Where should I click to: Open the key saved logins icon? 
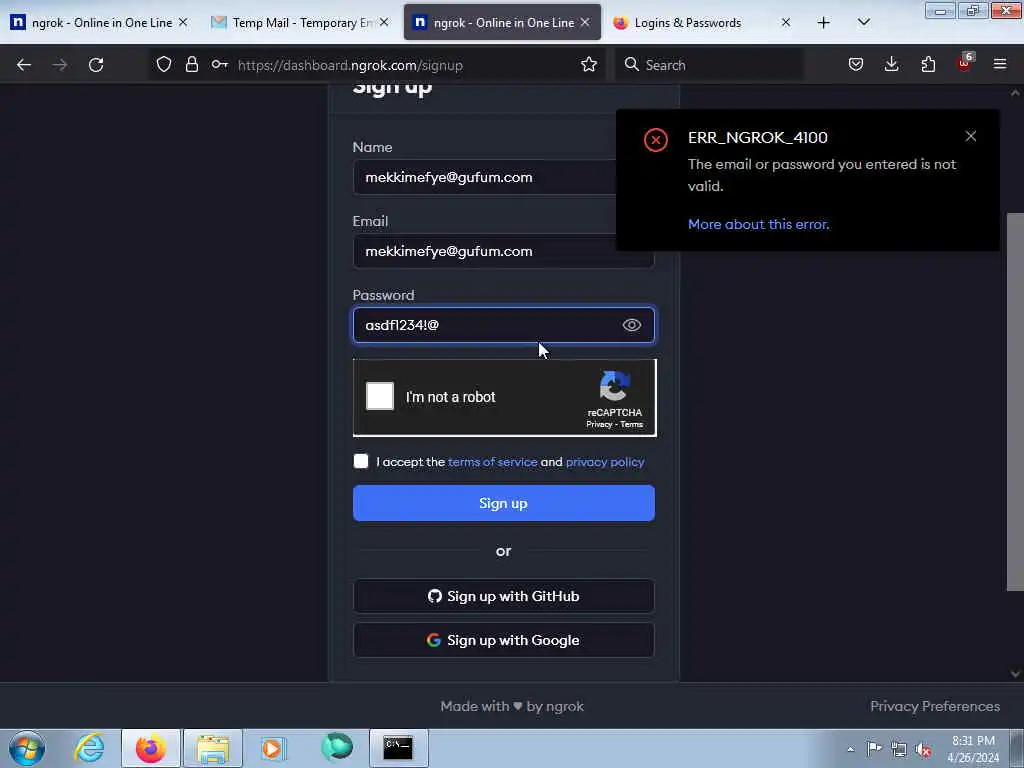[219, 64]
